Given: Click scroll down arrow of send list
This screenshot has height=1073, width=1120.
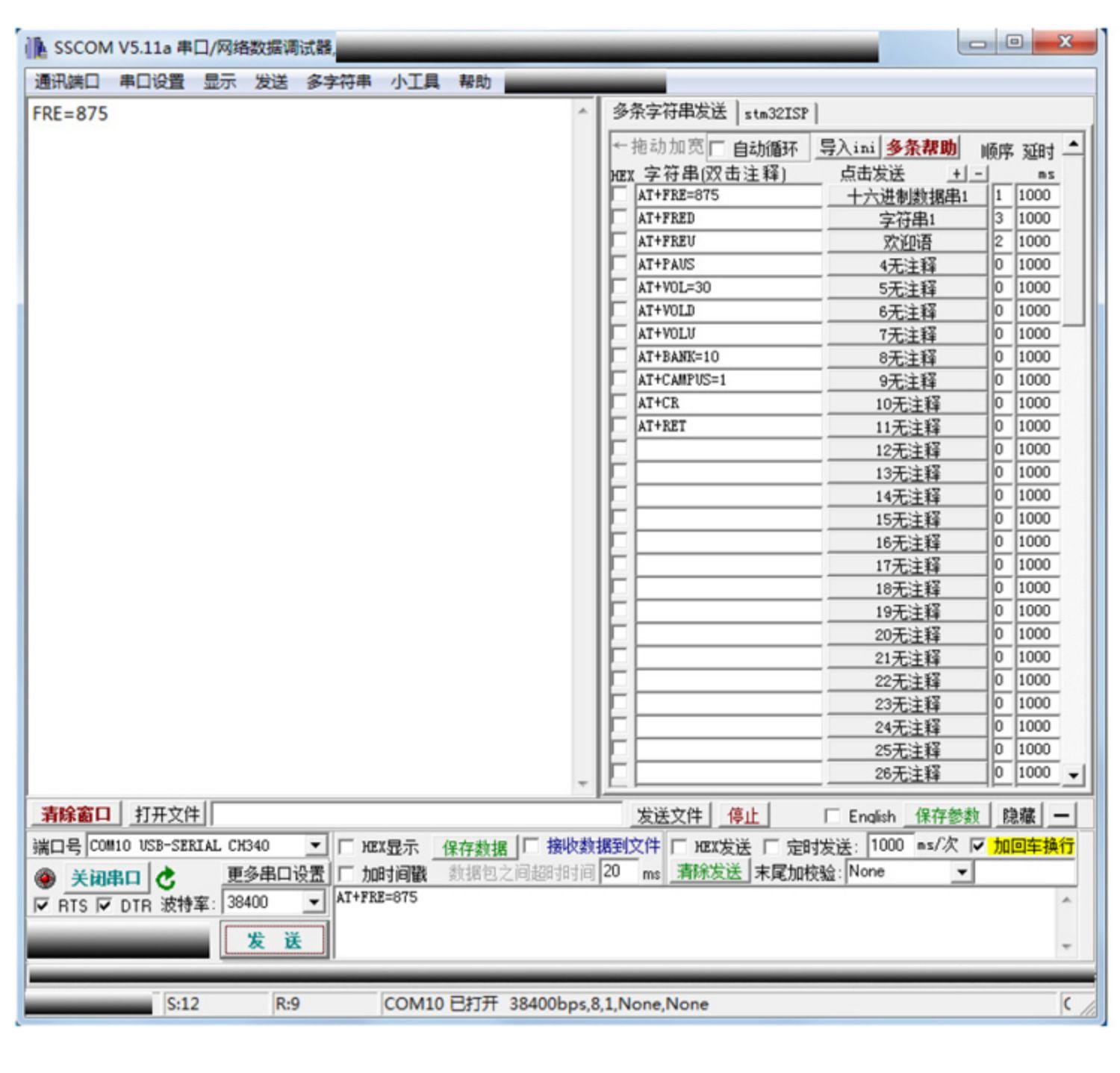Looking at the screenshot, I should click(x=1073, y=775).
